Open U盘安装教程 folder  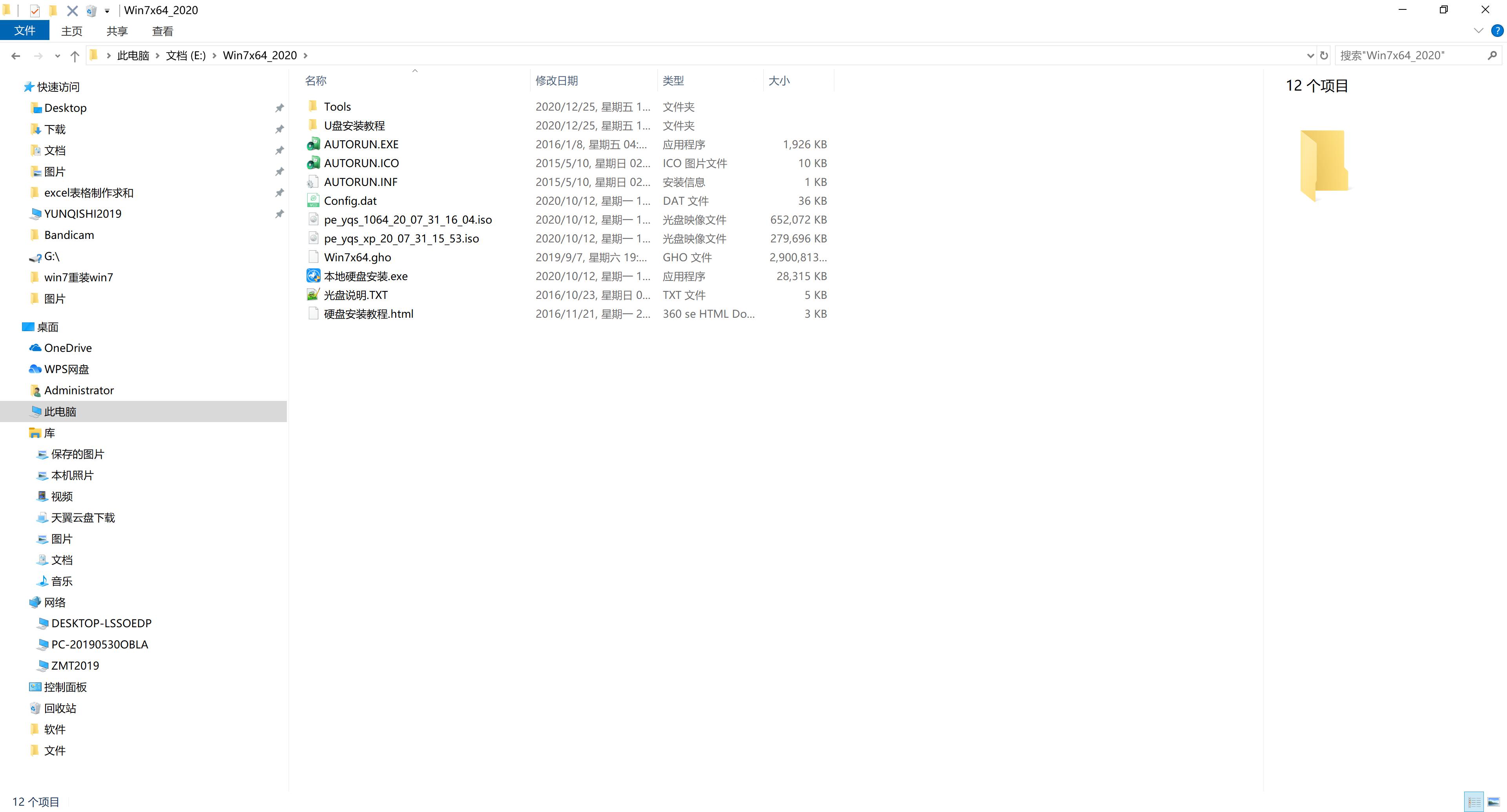click(x=354, y=125)
